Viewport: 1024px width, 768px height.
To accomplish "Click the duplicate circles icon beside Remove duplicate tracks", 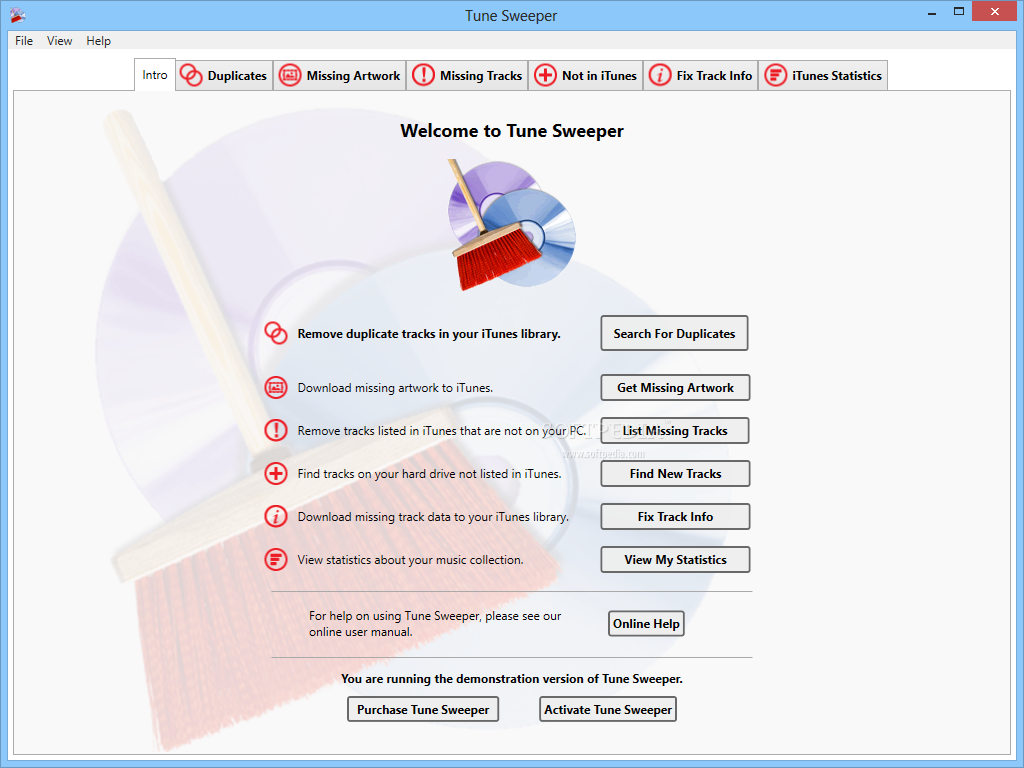I will coord(276,333).
